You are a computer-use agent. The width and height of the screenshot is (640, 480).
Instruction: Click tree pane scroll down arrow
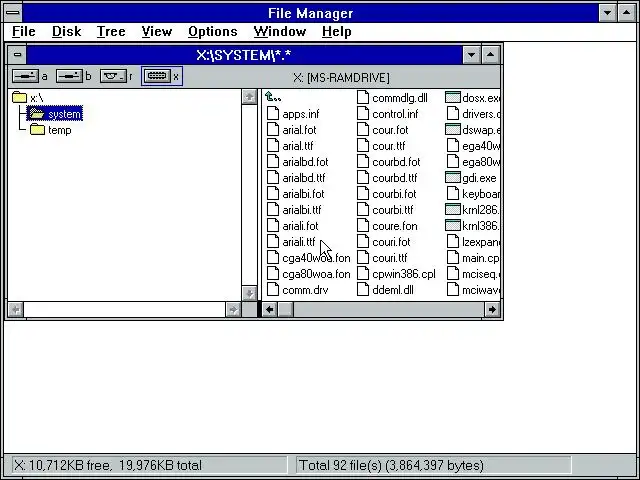pyautogui.click(x=249, y=293)
